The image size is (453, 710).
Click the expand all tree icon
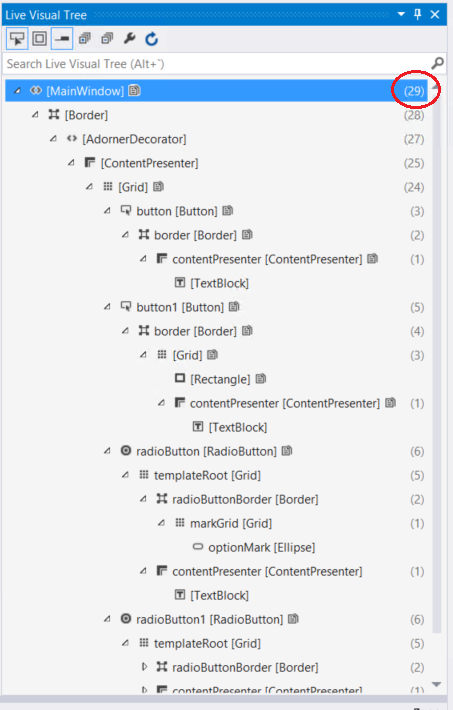point(85,39)
